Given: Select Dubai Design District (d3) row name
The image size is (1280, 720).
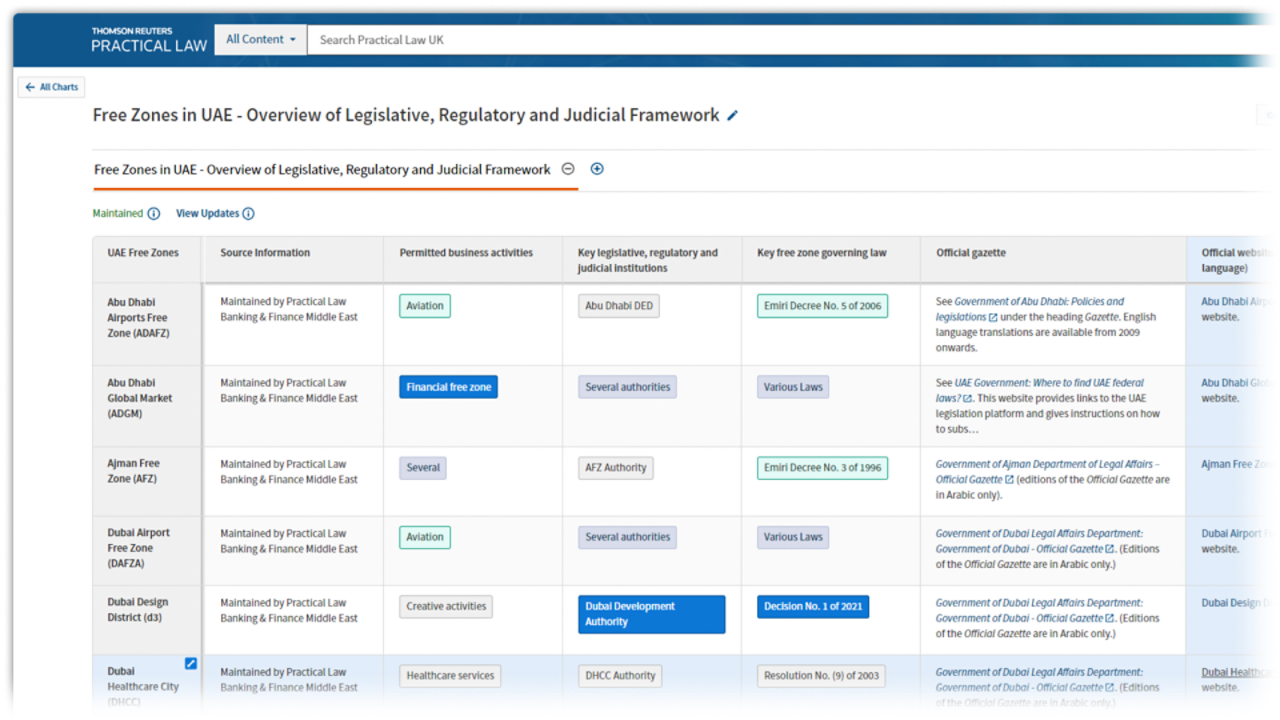Looking at the screenshot, I should [x=138, y=610].
